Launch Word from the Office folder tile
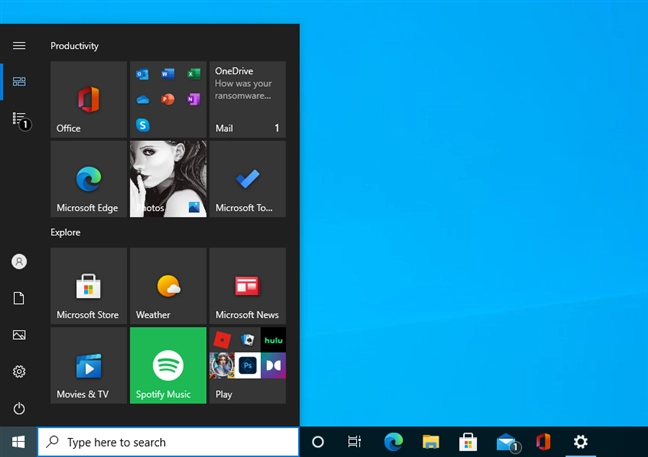The width and height of the screenshot is (648, 457). pyautogui.click(x=168, y=74)
